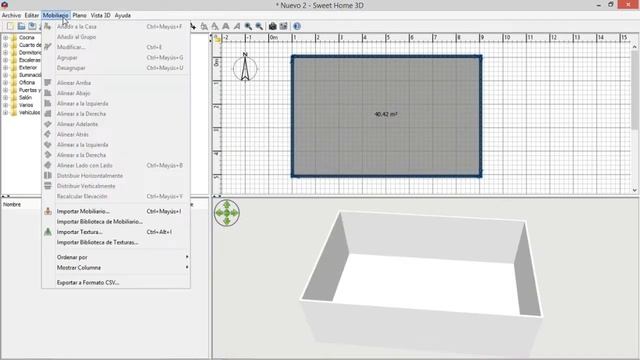Screen dimensions: 640x360
Task: Open the Ordenar por submenu
Action: coord(116,257)
